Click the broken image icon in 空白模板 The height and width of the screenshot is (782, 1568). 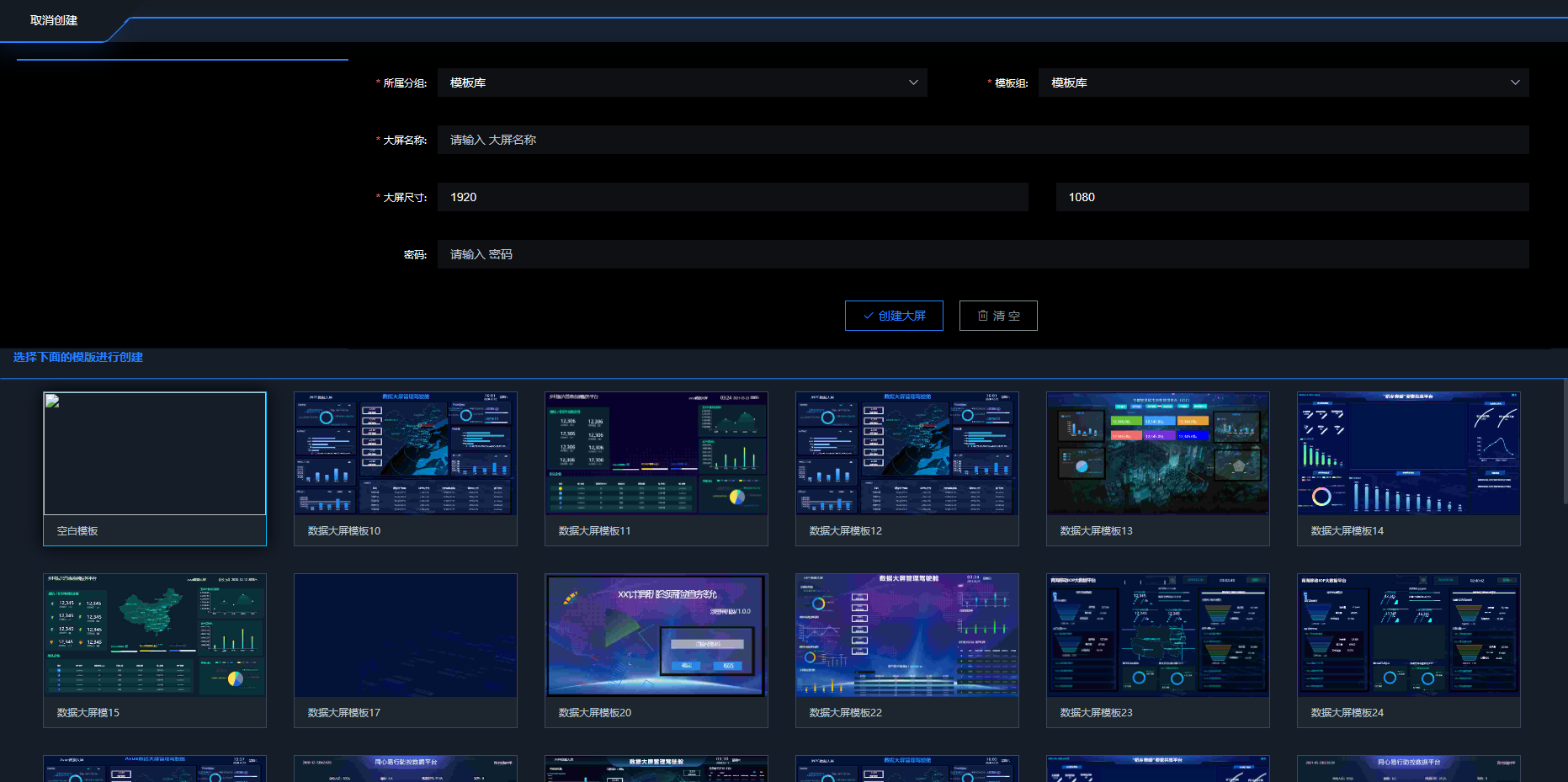(52, 401)
